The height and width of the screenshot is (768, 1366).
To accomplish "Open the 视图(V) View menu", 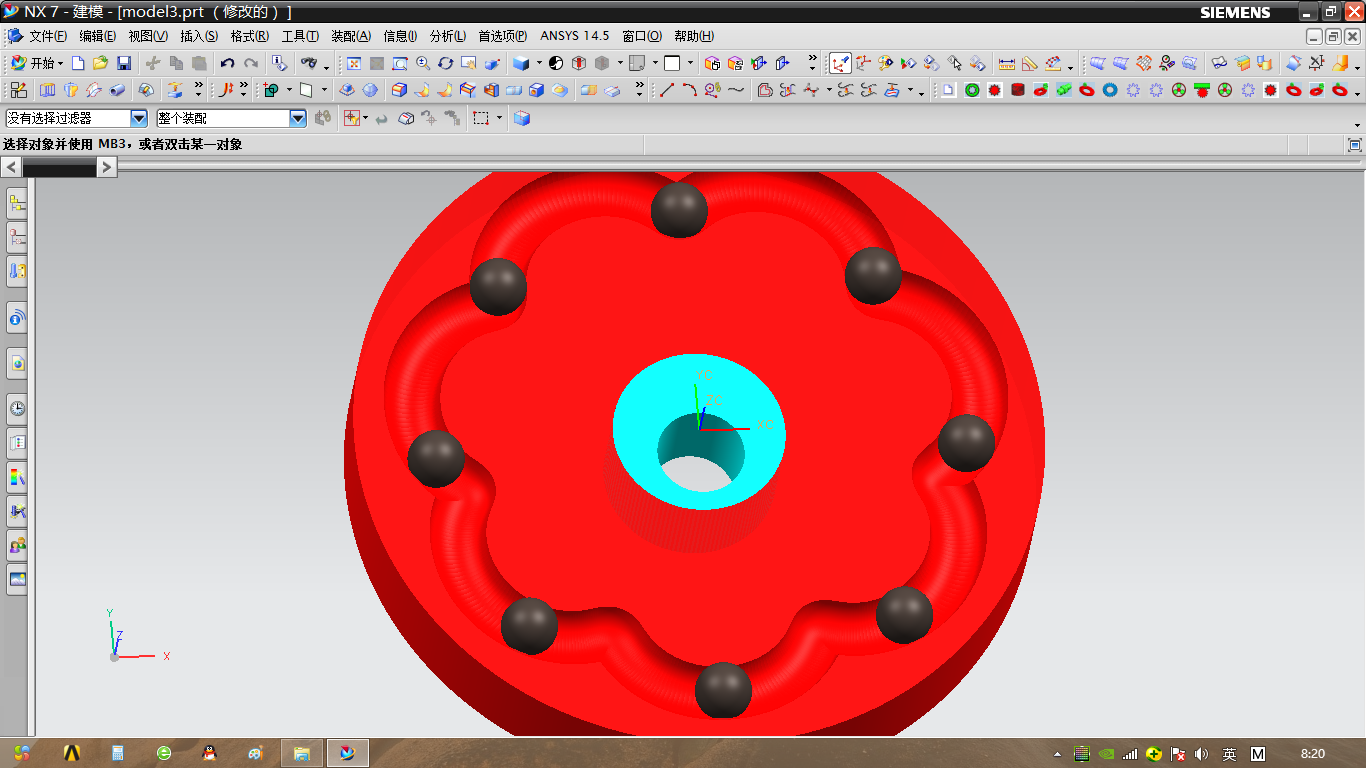I will coord(148,36).
